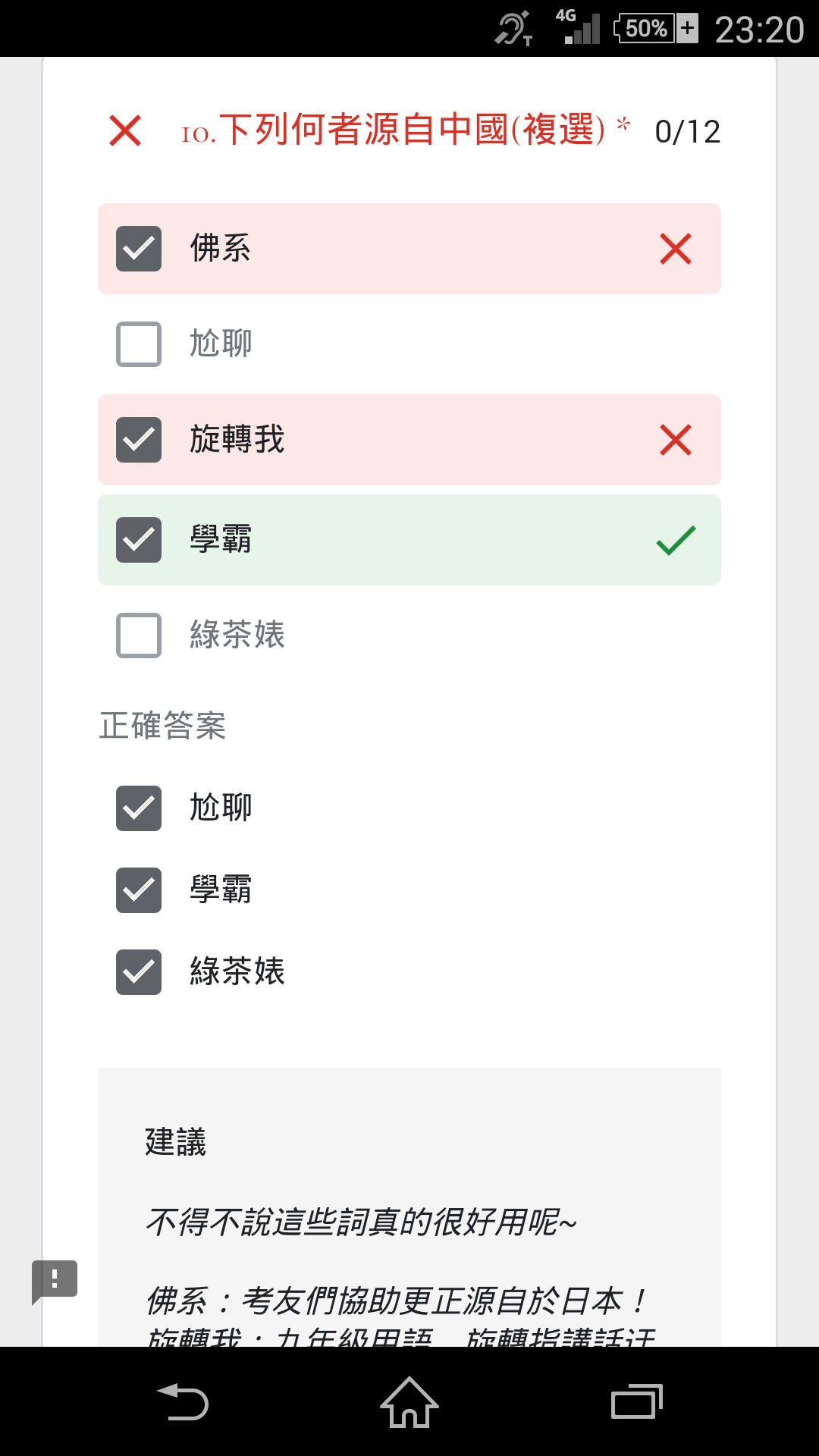
Task: Tap the Android back navigation icon
Action: 183,1402
